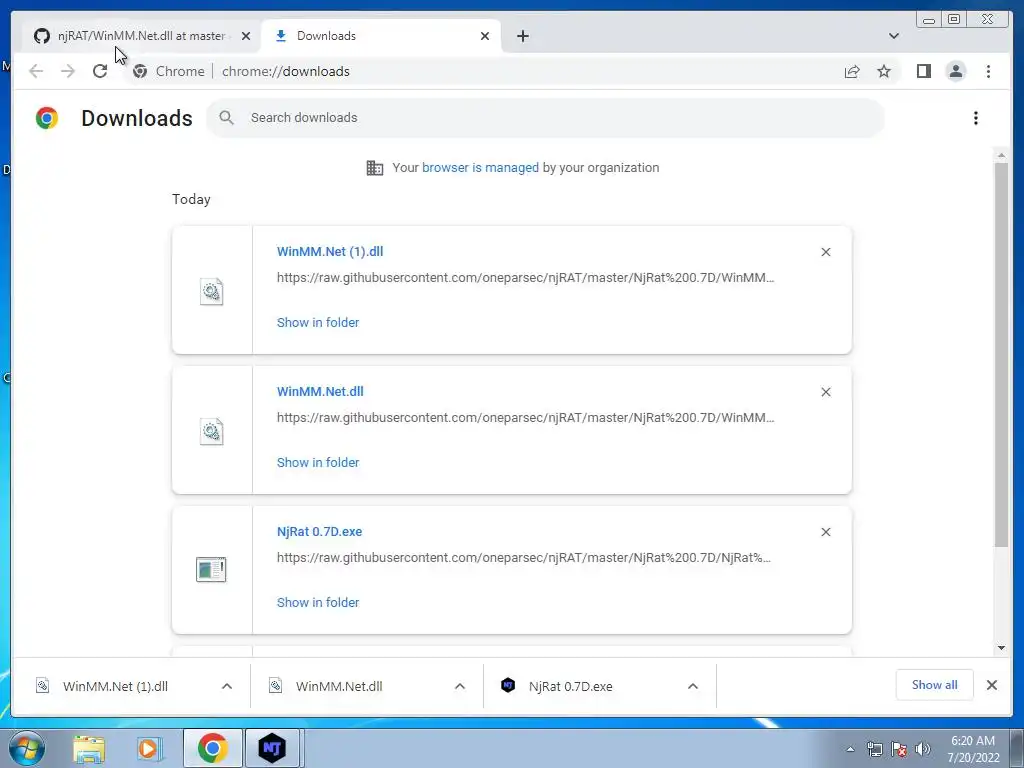Open Action Center flag icon
Screen dimensions: 1024x768
click(899, 749)
